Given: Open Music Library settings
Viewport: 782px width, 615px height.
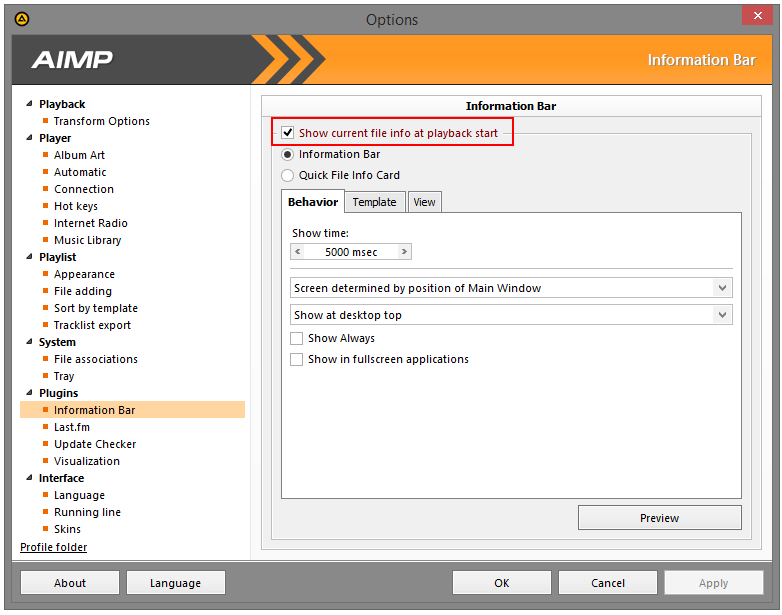Looking at the screenshot, I should [87, 240].
